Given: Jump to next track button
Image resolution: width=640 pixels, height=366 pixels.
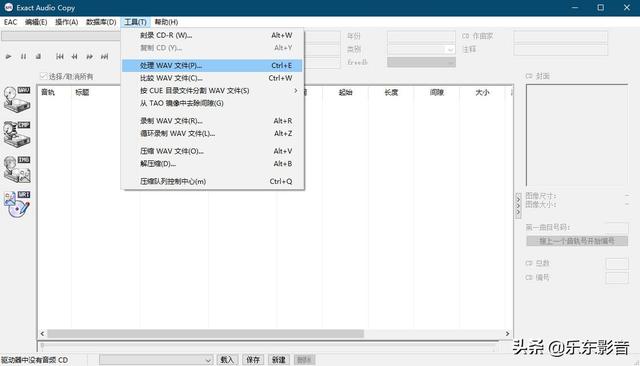Looking at the screenshot, I should pos(104,56).
